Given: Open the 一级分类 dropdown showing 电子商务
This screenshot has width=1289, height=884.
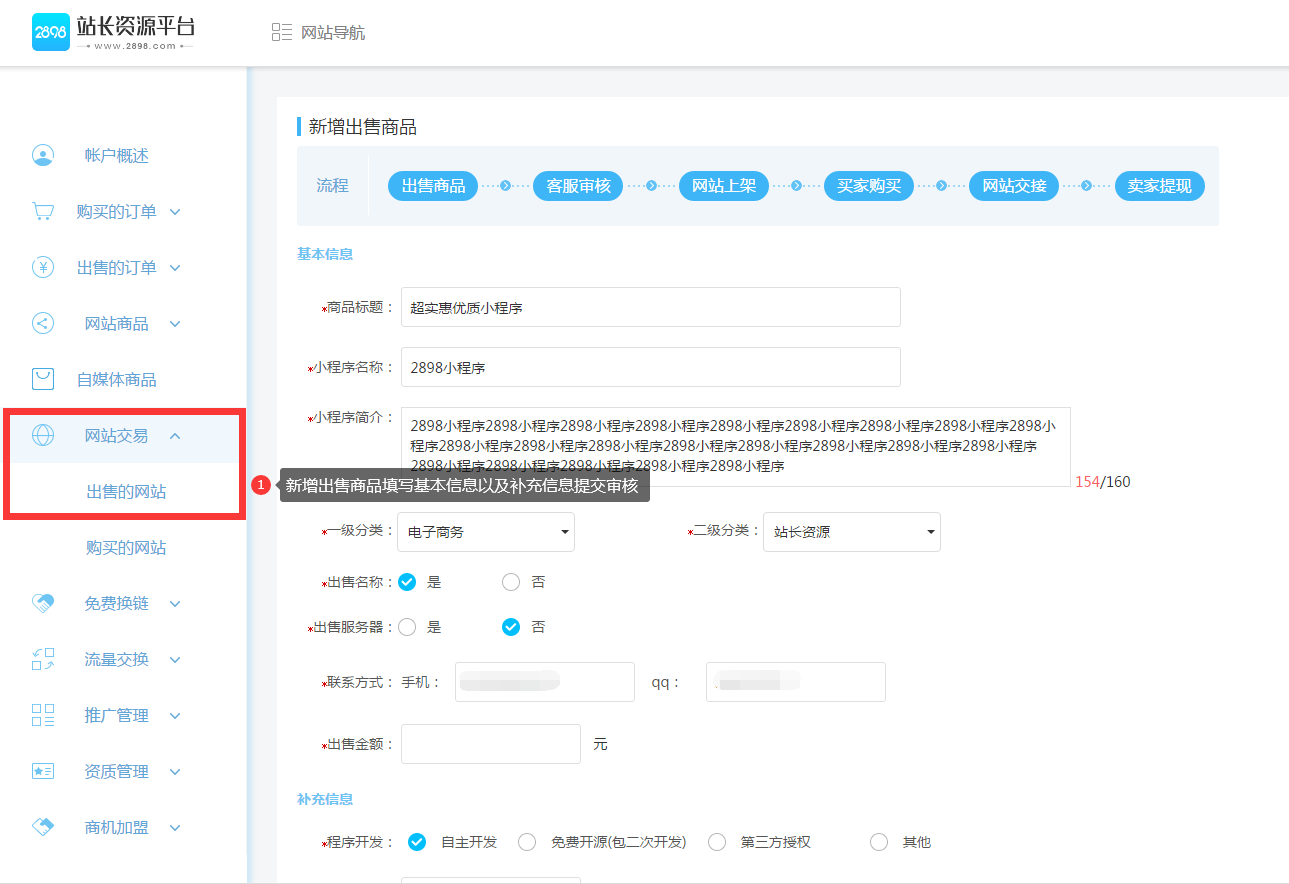Looking at the screenshot, I should pyautogui.click(x=486, y=531).
